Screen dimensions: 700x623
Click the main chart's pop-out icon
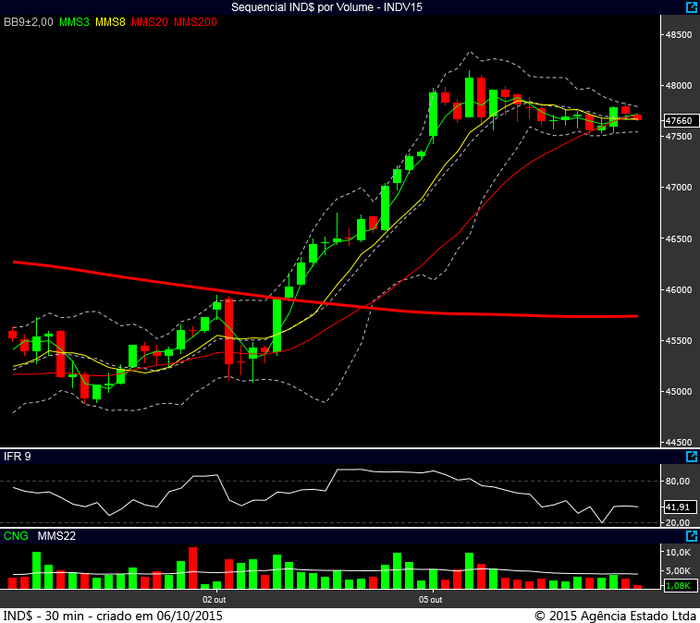click(690, 7)
